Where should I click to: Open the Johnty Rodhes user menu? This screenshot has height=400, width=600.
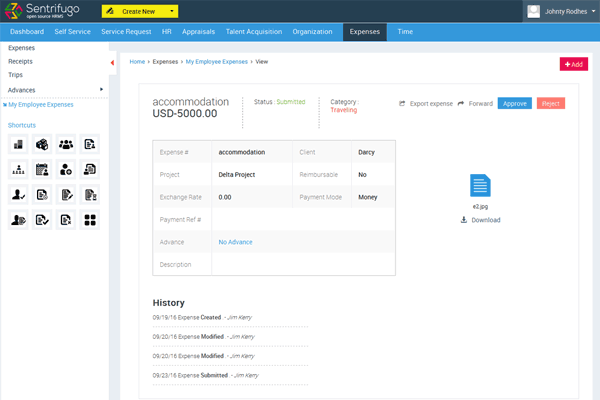click(560, 11)
